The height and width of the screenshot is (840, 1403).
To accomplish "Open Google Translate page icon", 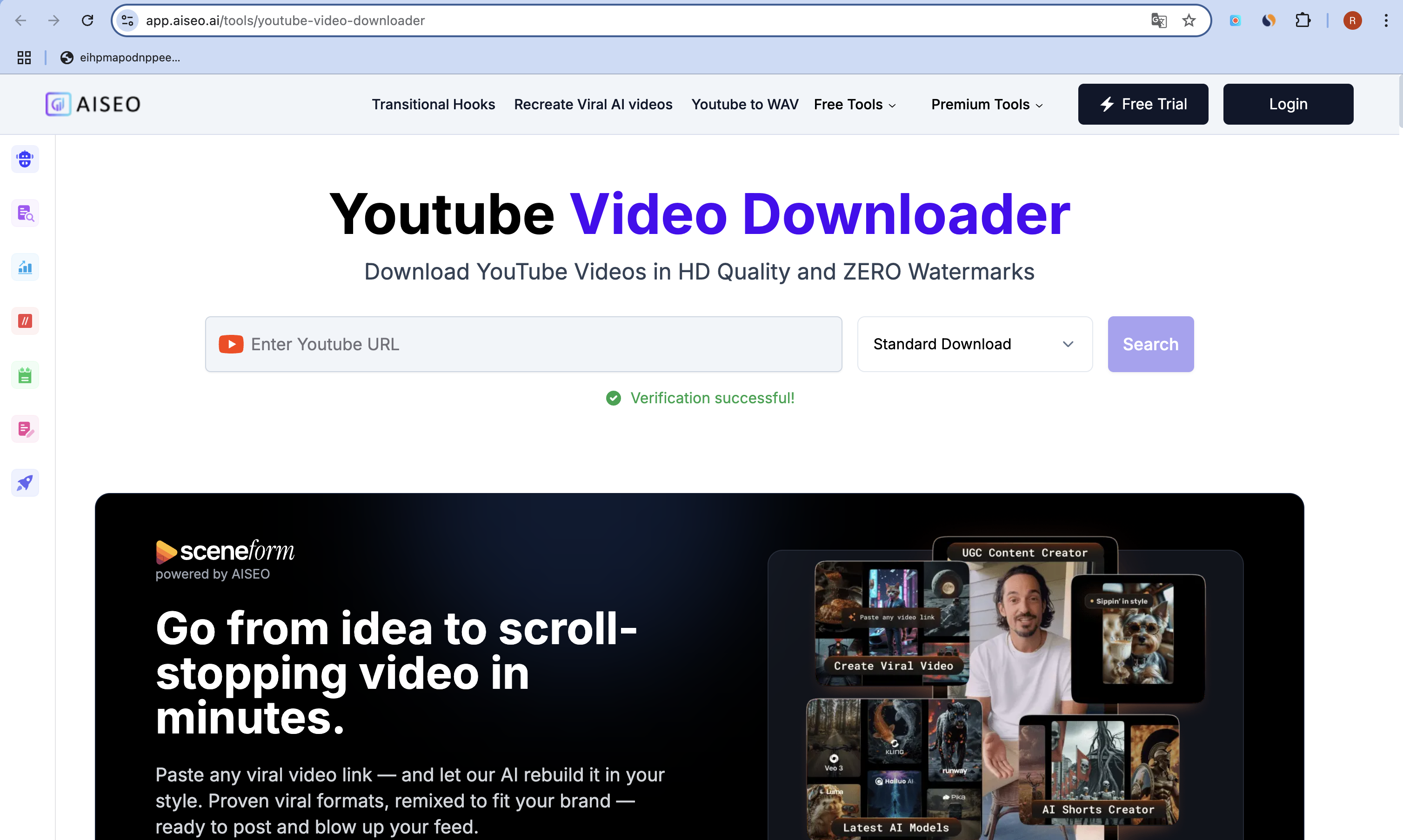I will (x=1158, y=20).
